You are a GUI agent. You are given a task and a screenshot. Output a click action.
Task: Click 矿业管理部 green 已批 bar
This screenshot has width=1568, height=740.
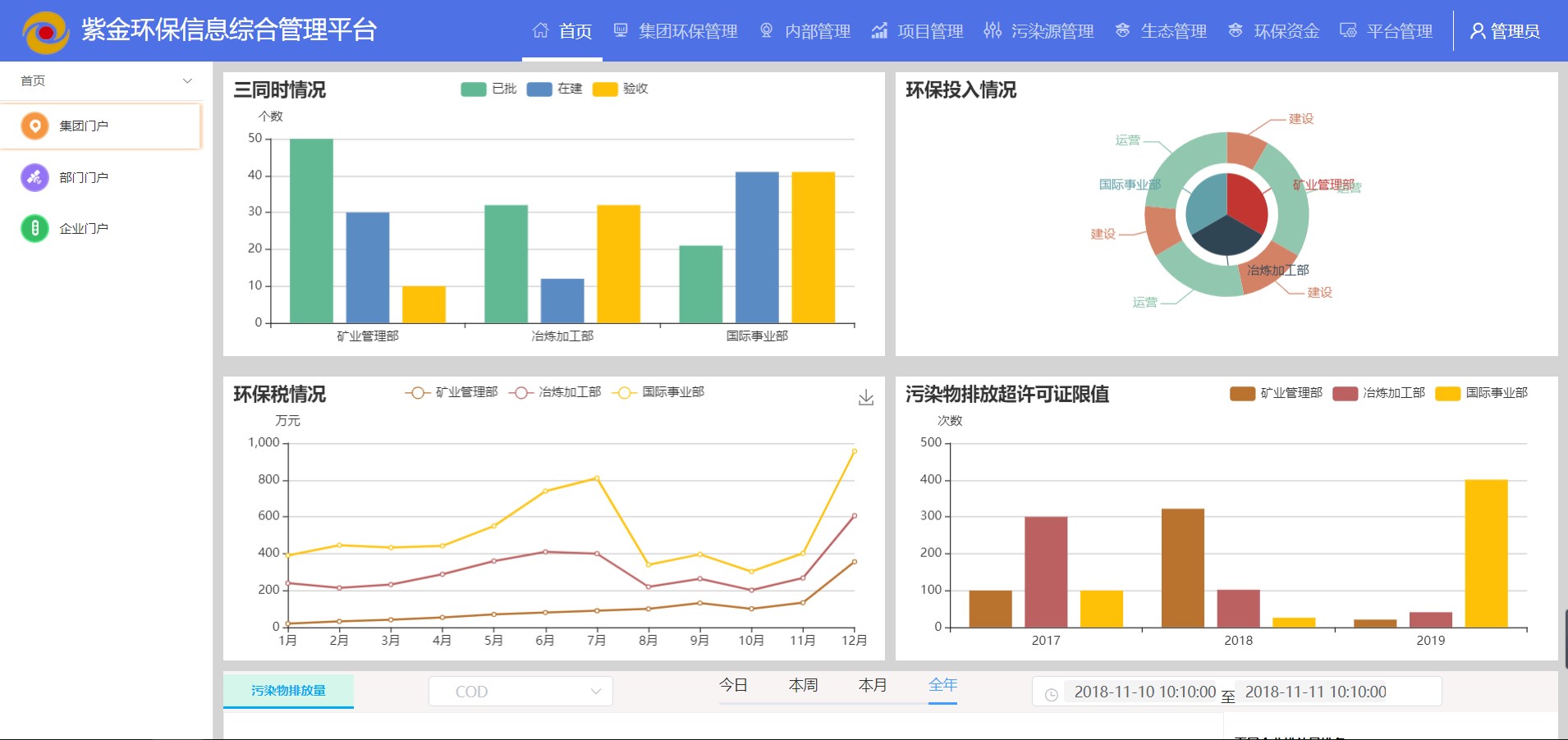311,231
